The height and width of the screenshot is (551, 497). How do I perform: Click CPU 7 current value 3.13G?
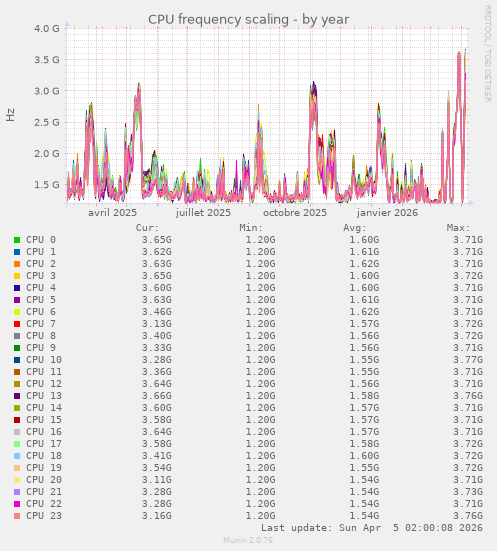click(x=157, y=324)
